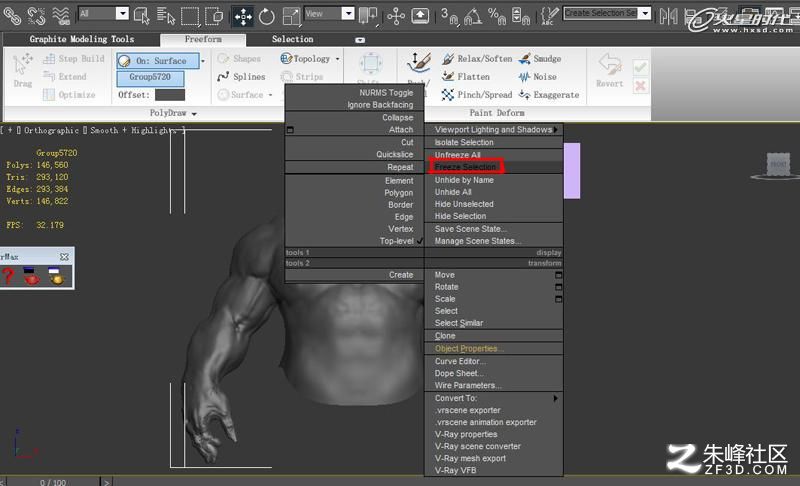
Task: Select the Smudge brush
Action: (540, 59)
